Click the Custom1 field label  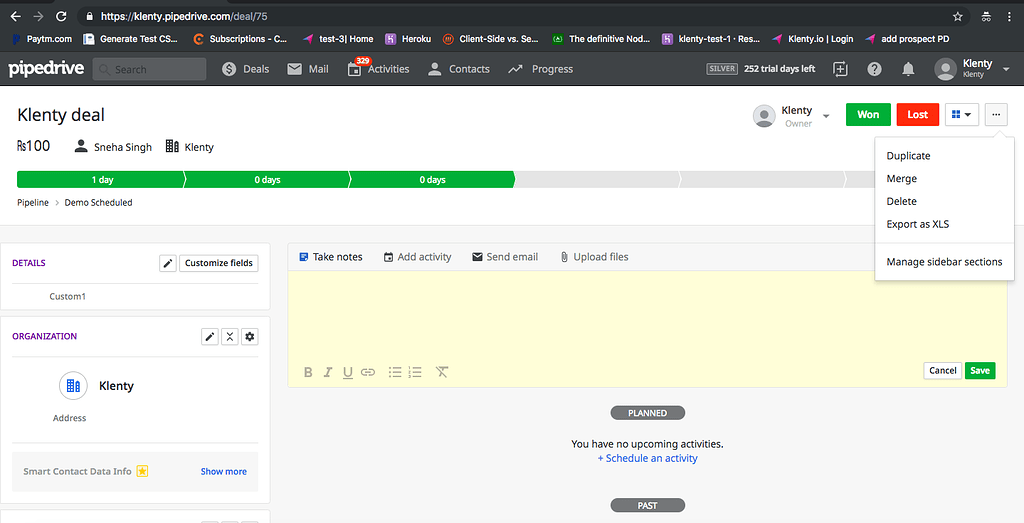pyautogui.click(x=68, y=296)
